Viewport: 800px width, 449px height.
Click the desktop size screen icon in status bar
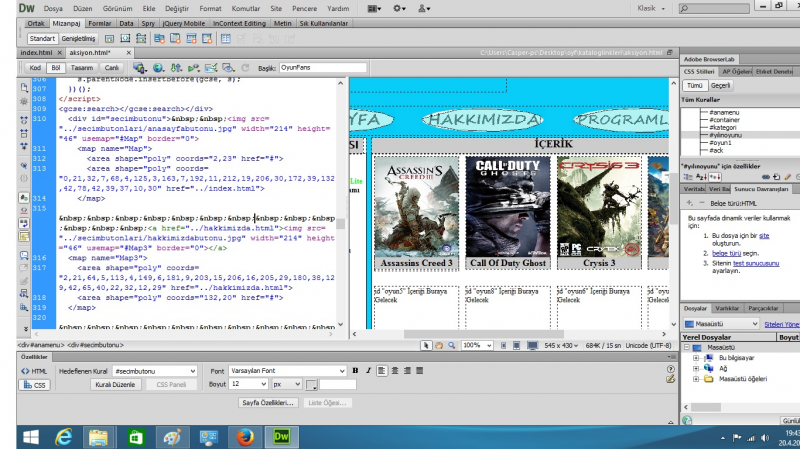[532, 345]
